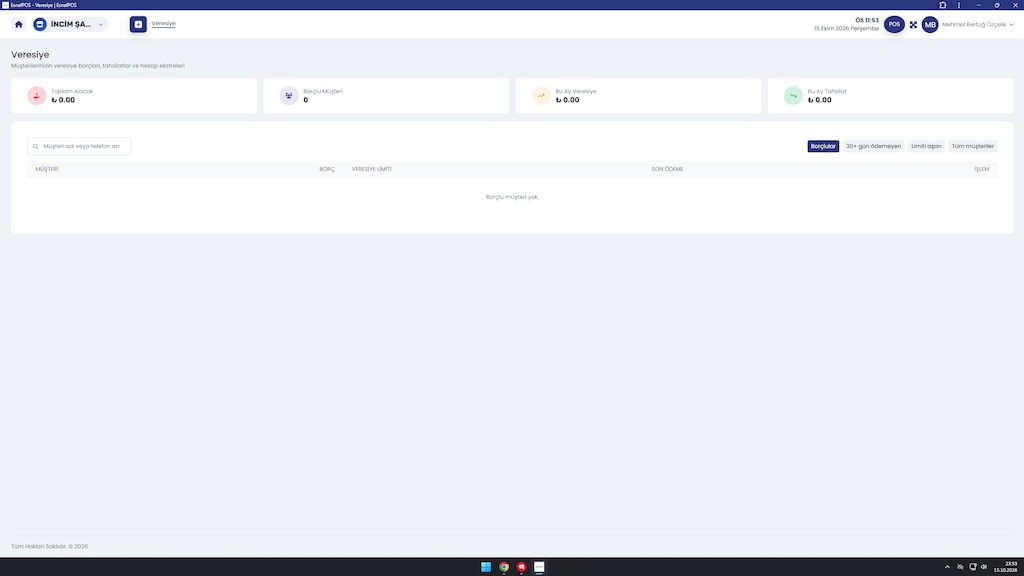This screenshot has width=1024, height=576.
Task: Switch to the 30+ gün ödemeyen filter
Action: point(873,146)
